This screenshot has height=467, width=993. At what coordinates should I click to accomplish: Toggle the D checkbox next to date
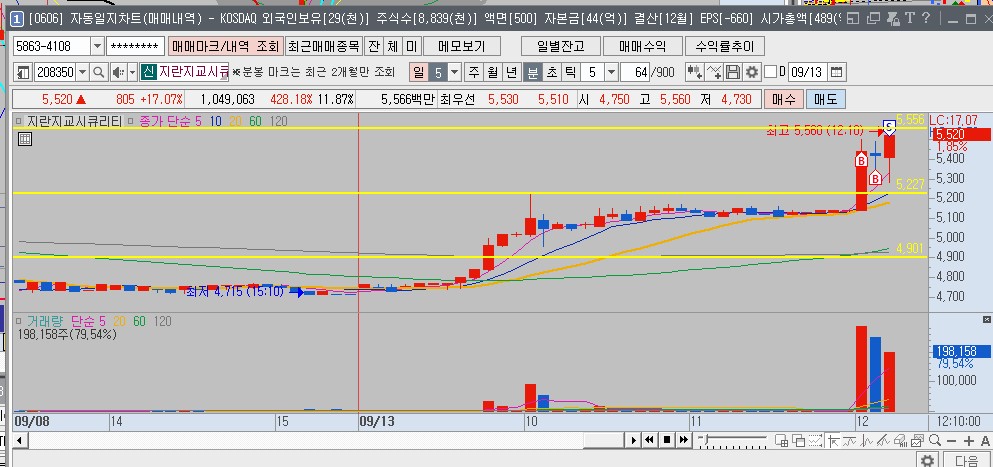[x=770, y=72]
